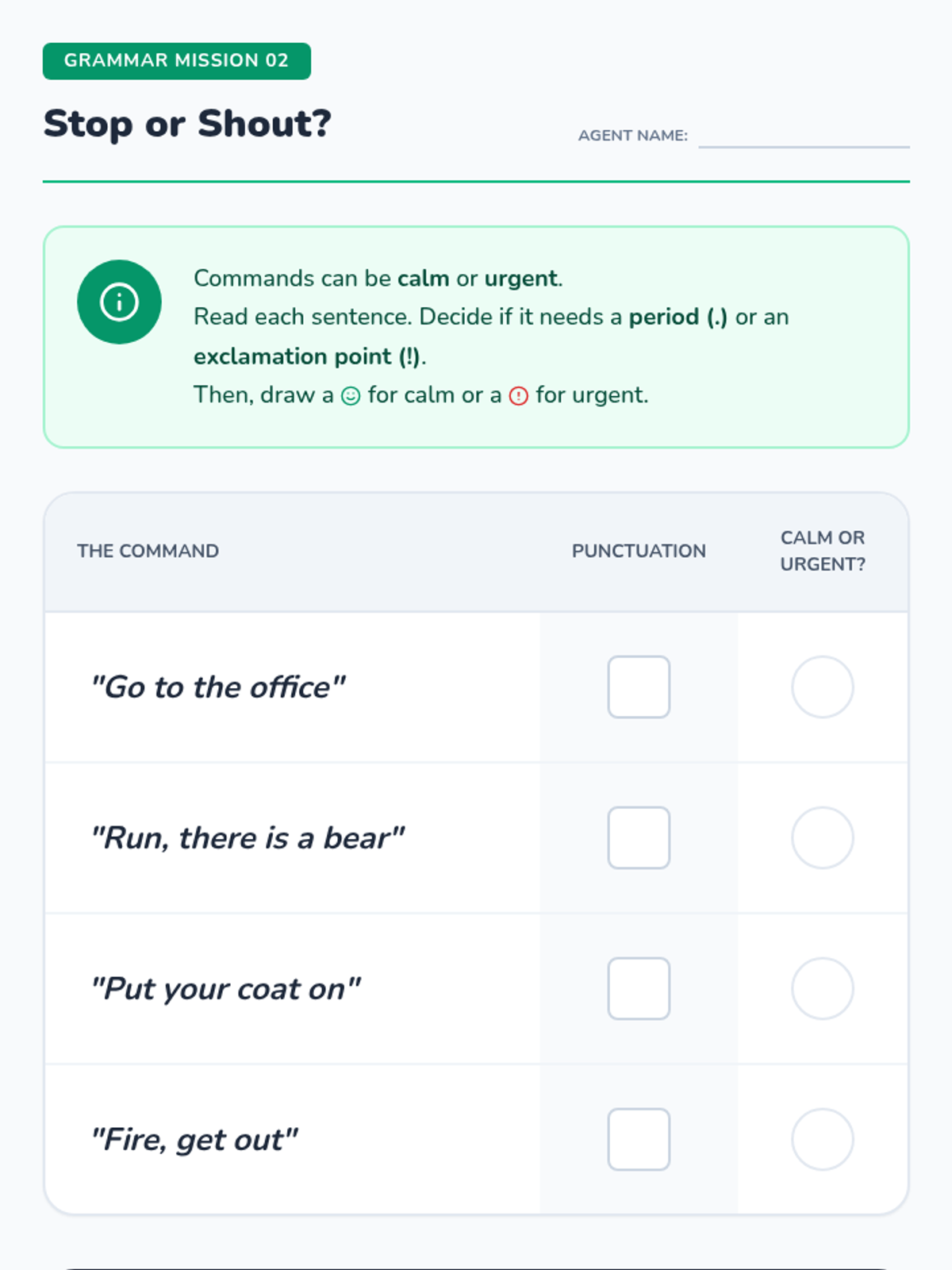Click the sentence "Run, there is a bear"
The image size is (952, 1270).
[248, 838]
